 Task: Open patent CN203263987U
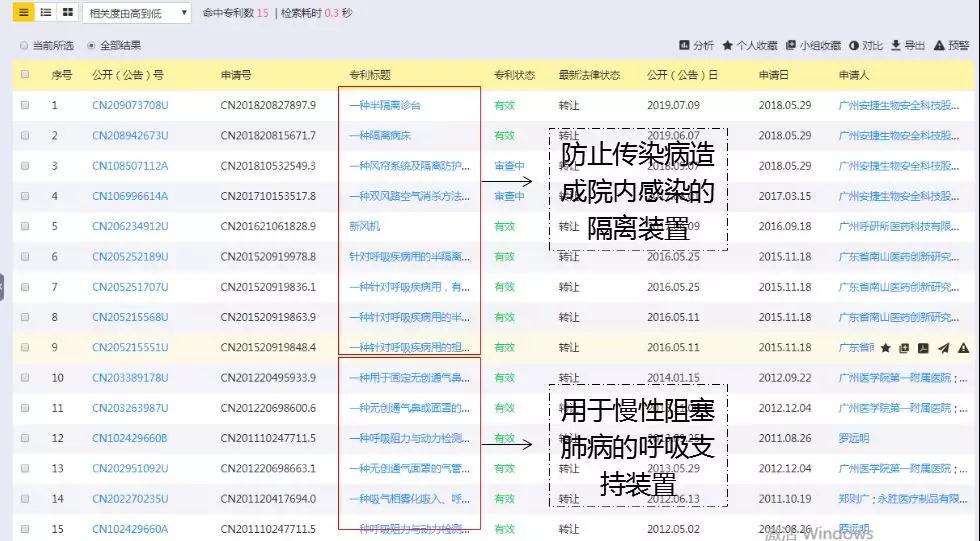[x=130, y=408]
